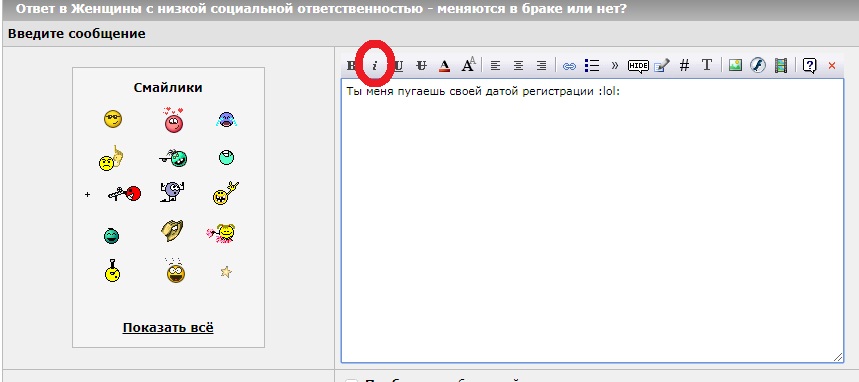859x382 pixels.
Task: Toggle underline formatting with the U button
Action: tap(398, 66)
